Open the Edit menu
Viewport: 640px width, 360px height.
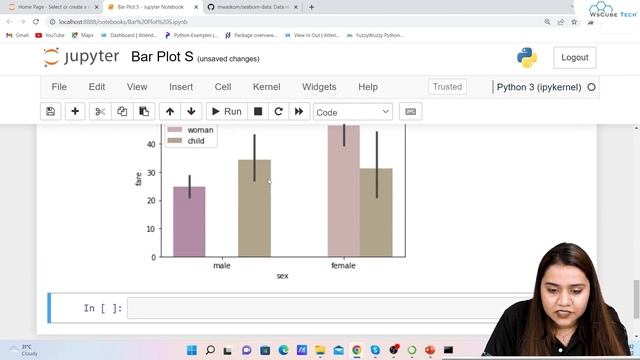(x=97, y=87)
